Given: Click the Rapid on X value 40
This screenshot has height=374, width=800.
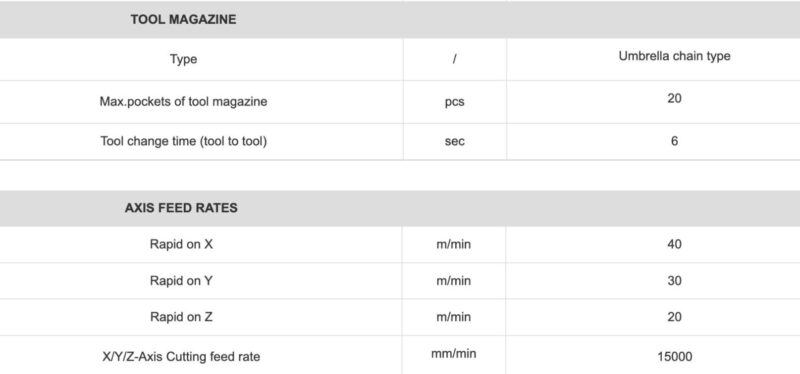Looking at the screenshot, I should [674, 244].
